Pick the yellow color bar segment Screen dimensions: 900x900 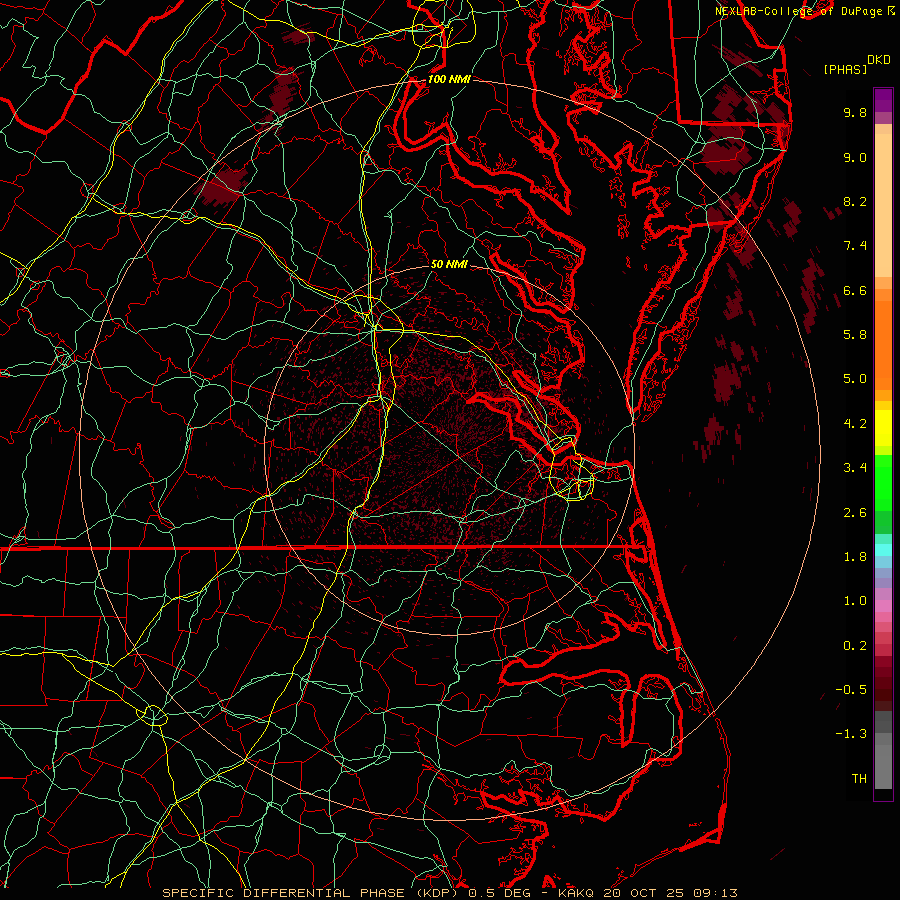point(883,428)
